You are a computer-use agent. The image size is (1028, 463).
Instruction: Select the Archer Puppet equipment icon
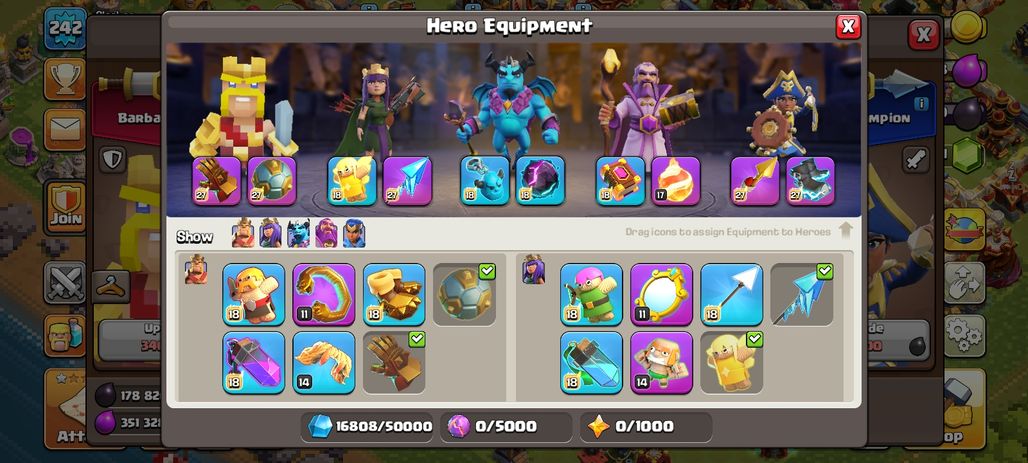(x=591, y=294)
